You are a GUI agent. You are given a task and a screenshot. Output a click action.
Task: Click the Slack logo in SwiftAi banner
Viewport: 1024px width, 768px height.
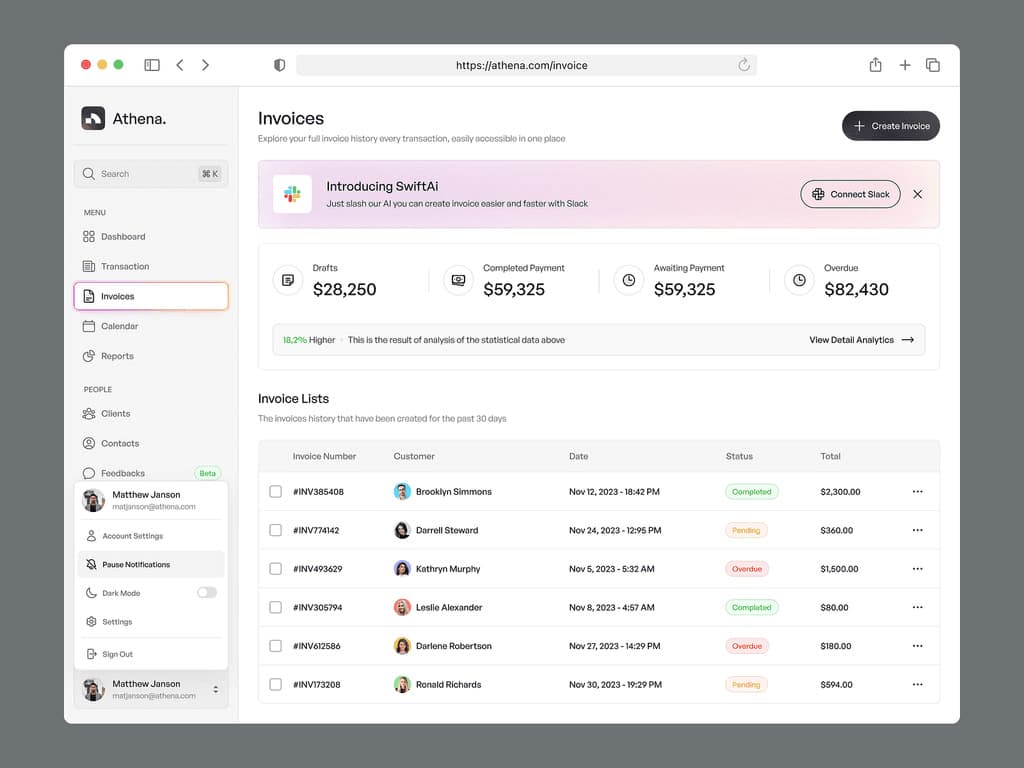coord(292,194)
